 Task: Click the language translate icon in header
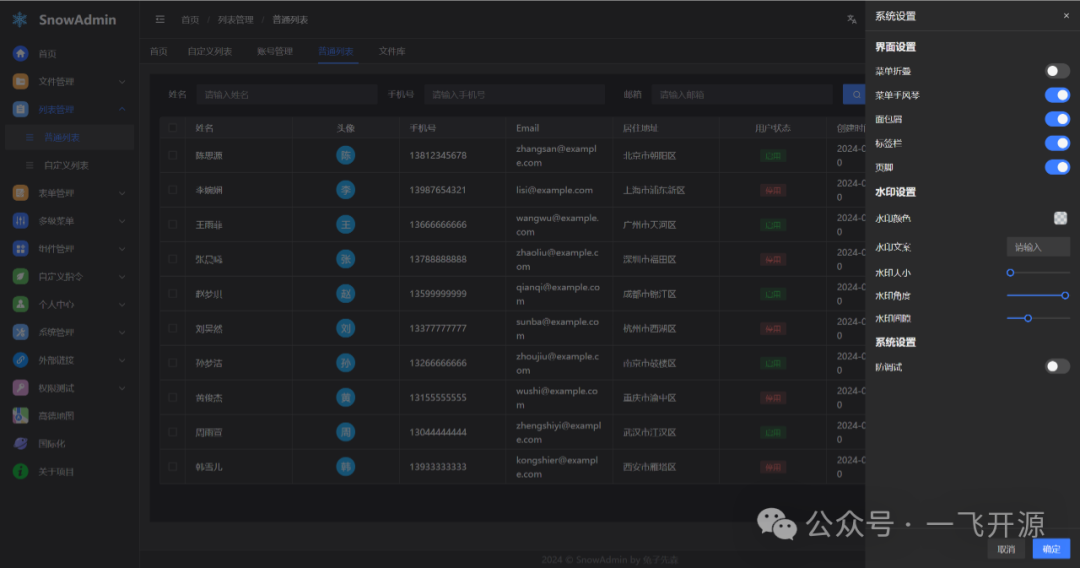click(x=852, y=19)
